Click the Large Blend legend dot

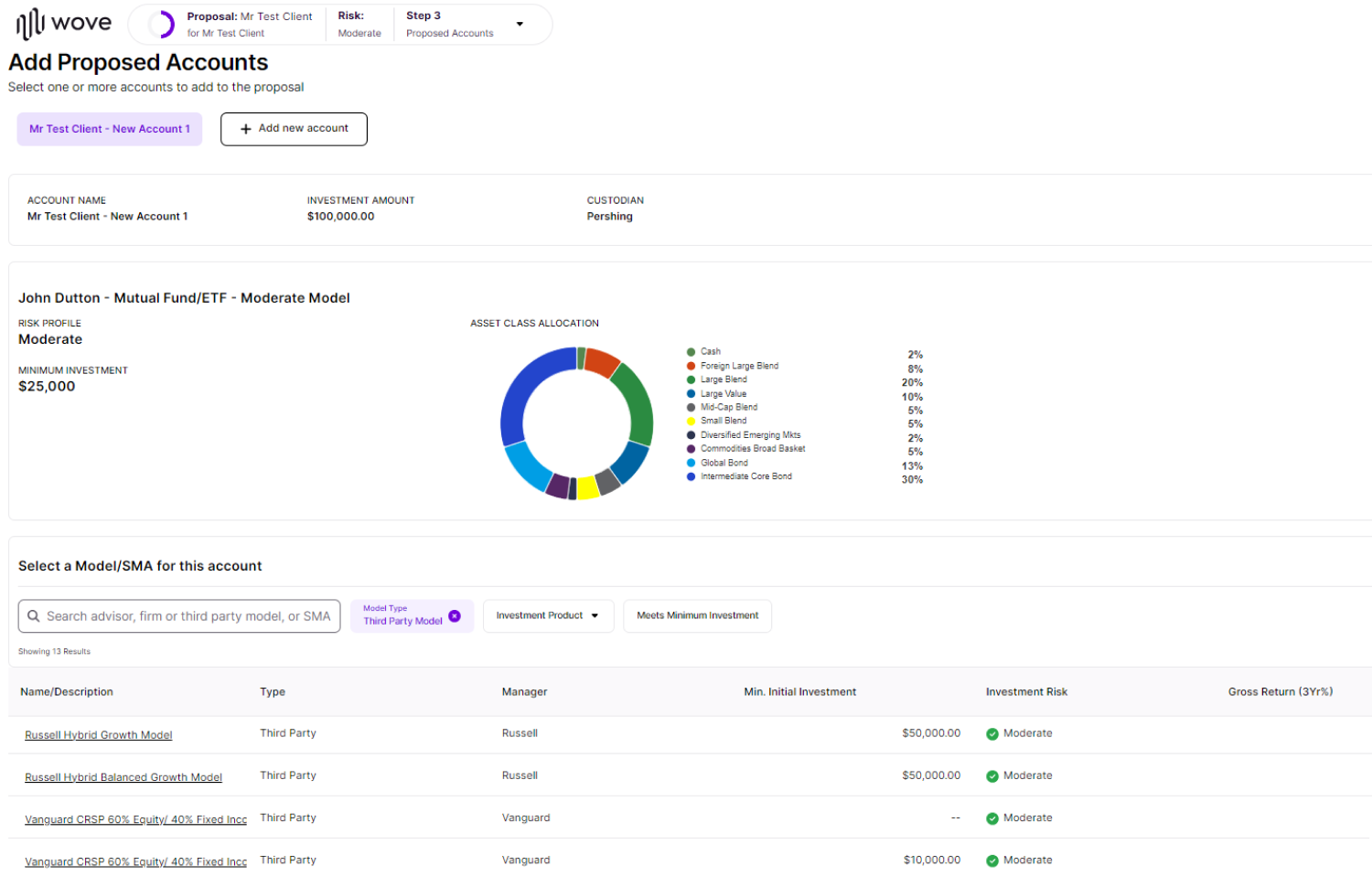[x=691, y=379]
